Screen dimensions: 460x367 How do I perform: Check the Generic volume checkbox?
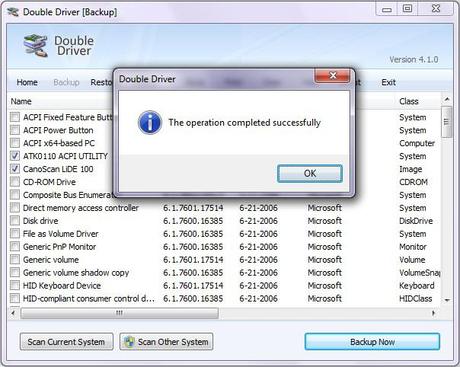click(15, 260)
